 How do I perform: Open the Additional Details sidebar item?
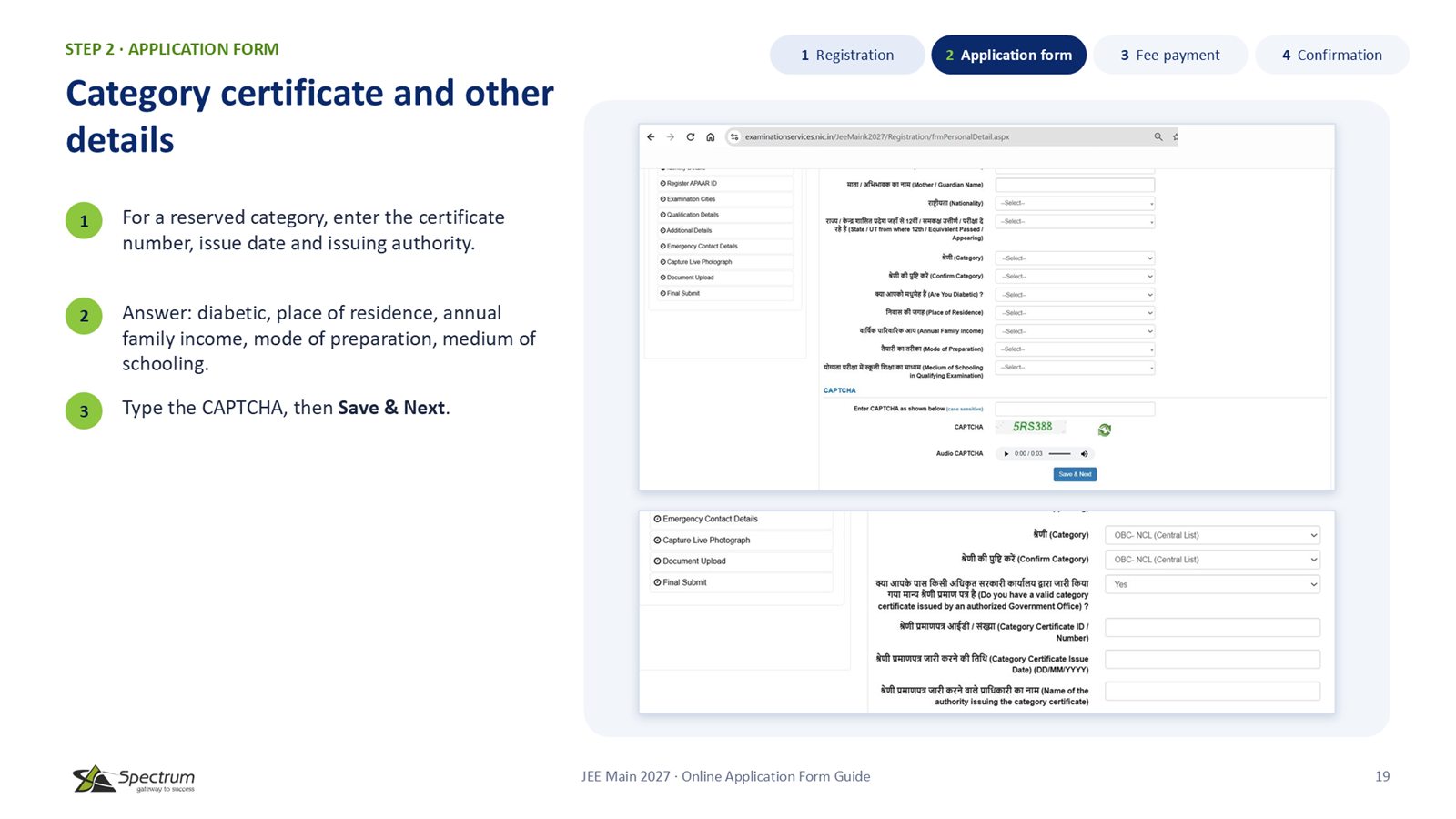[x=724, y=230]
